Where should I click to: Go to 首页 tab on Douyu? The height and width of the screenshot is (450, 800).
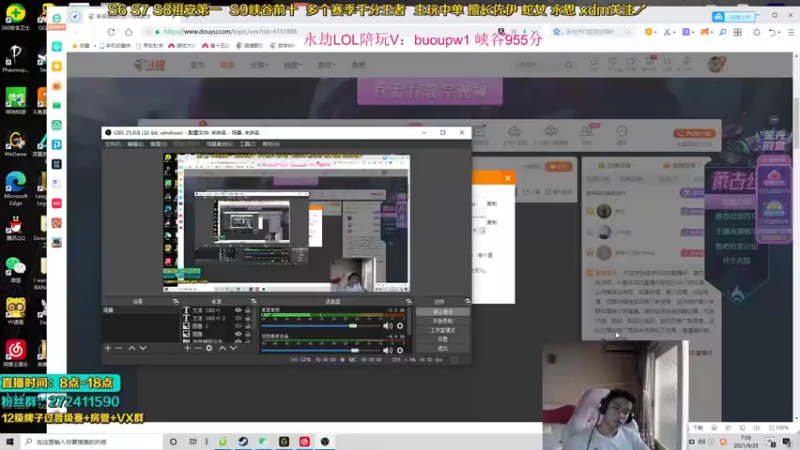pos(197,65)
